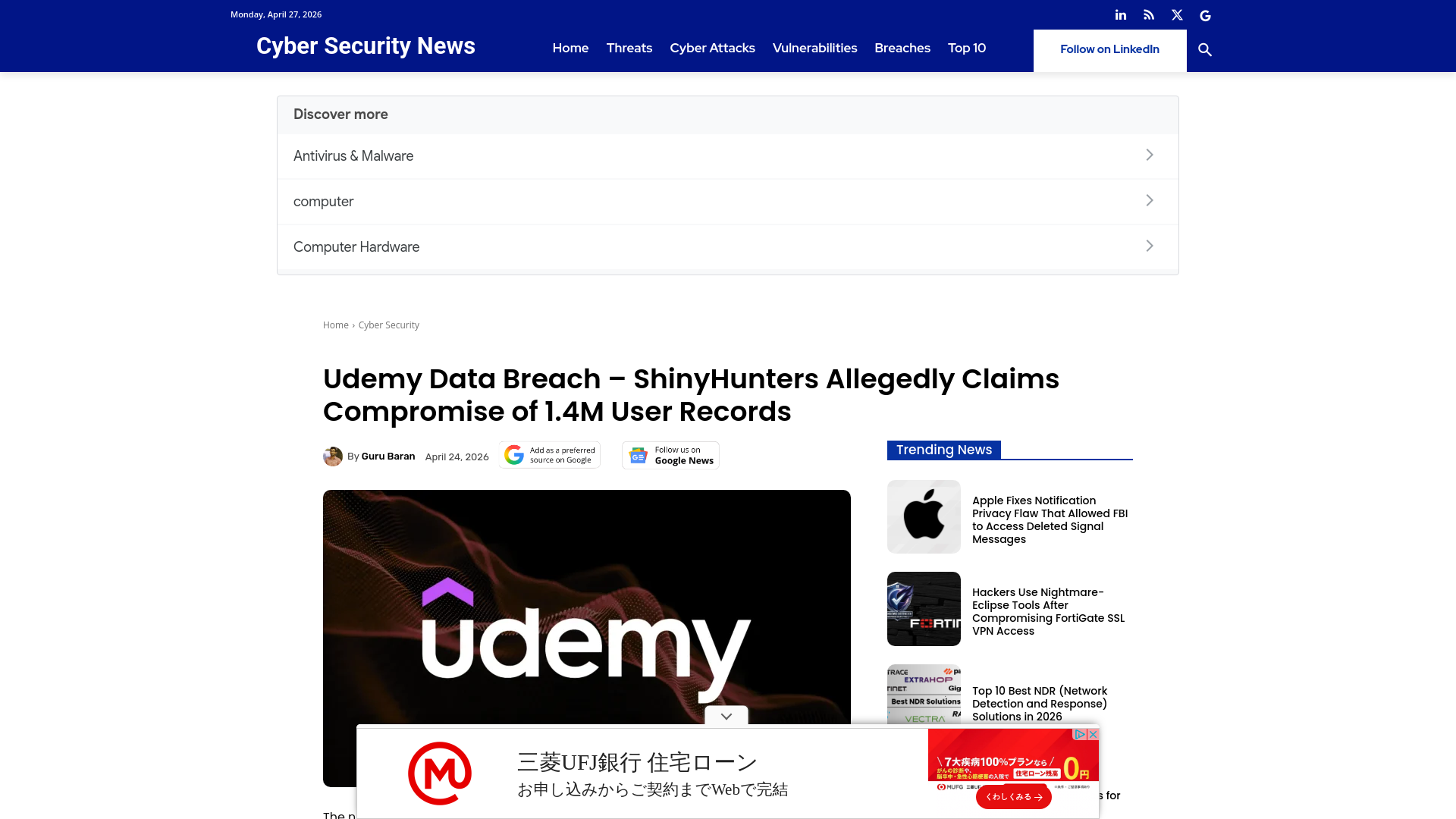Open the Google icon in top bar
This screenshot has width=1456, height=819.
coord(1205,15)
